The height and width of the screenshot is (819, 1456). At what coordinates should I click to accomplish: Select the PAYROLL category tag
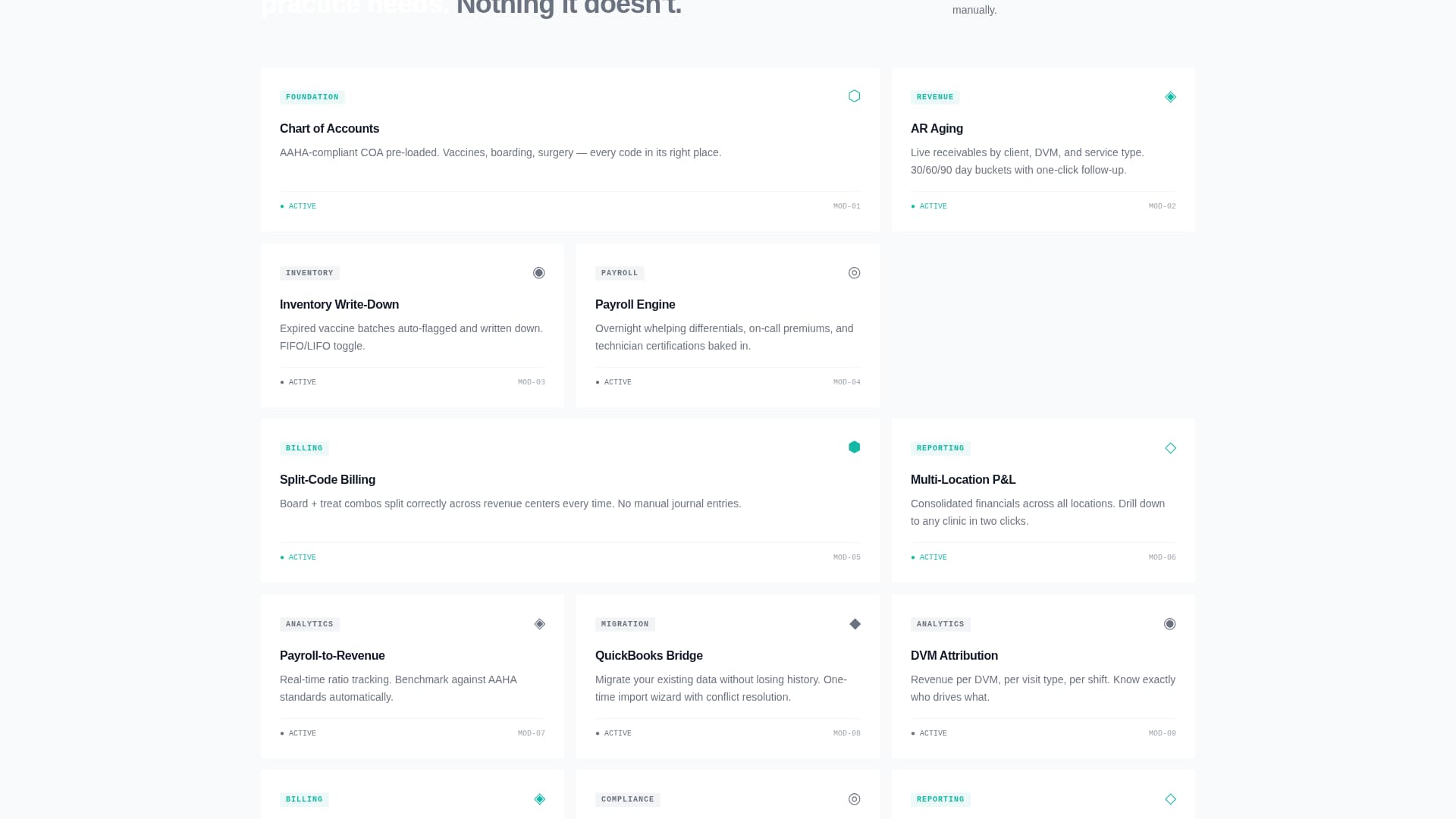[620, 273]
